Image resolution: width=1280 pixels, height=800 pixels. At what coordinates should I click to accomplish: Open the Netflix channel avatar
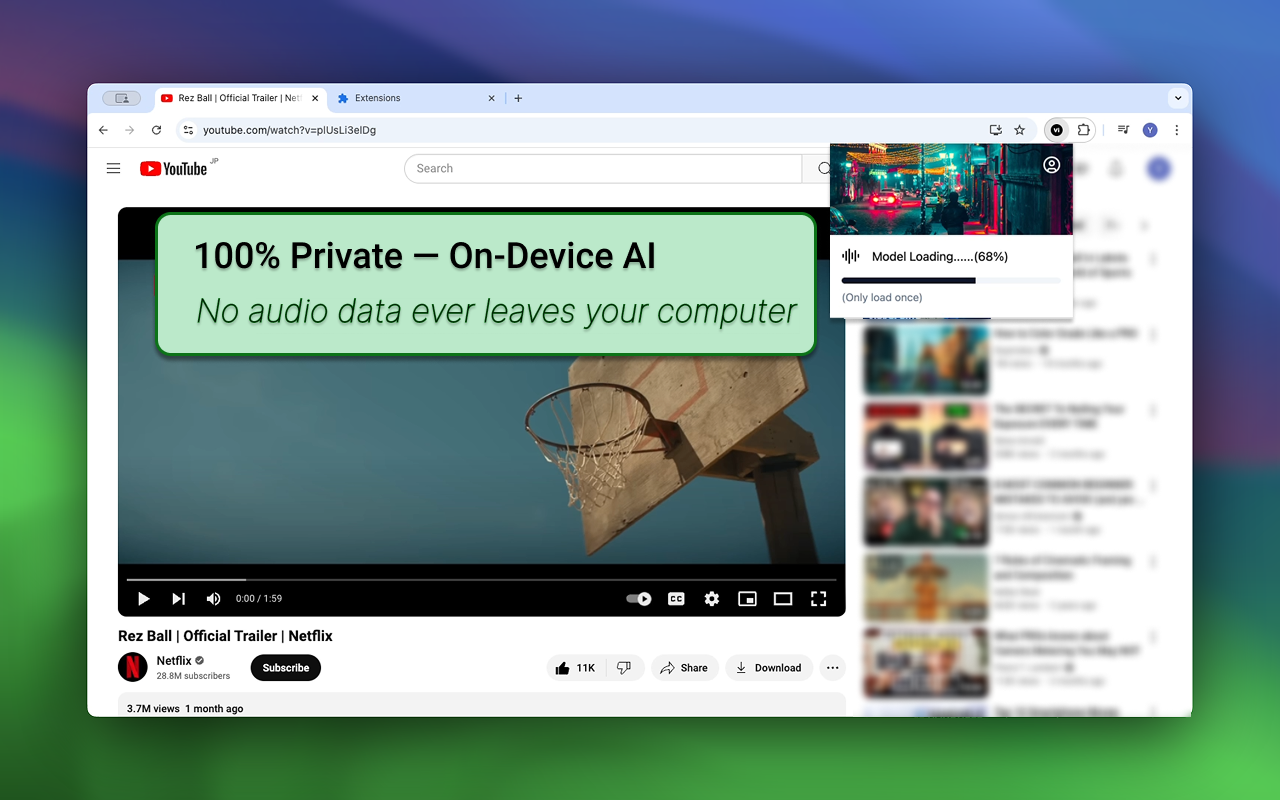[x=133, y=667]
